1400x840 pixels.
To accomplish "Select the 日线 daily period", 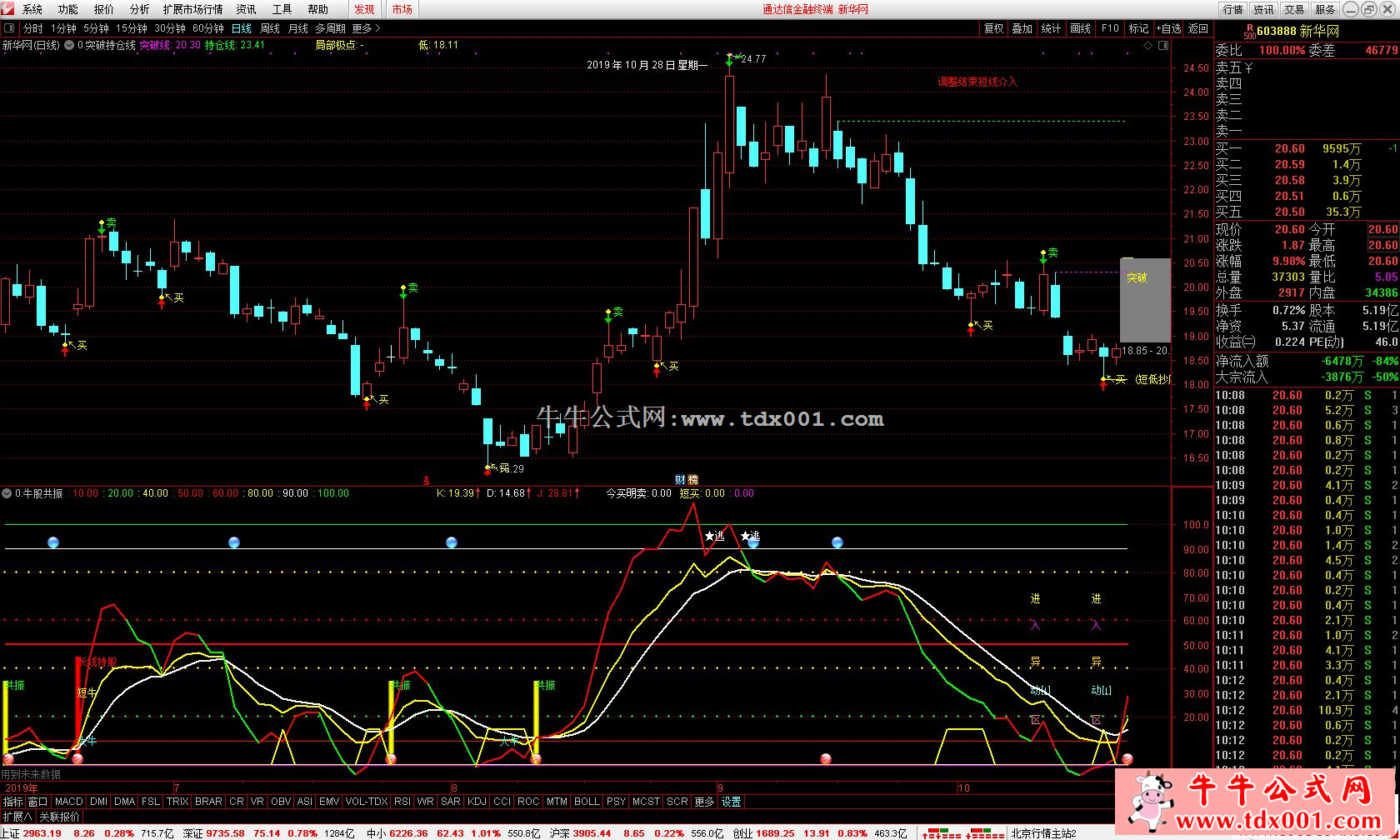I will pos(242,28).
